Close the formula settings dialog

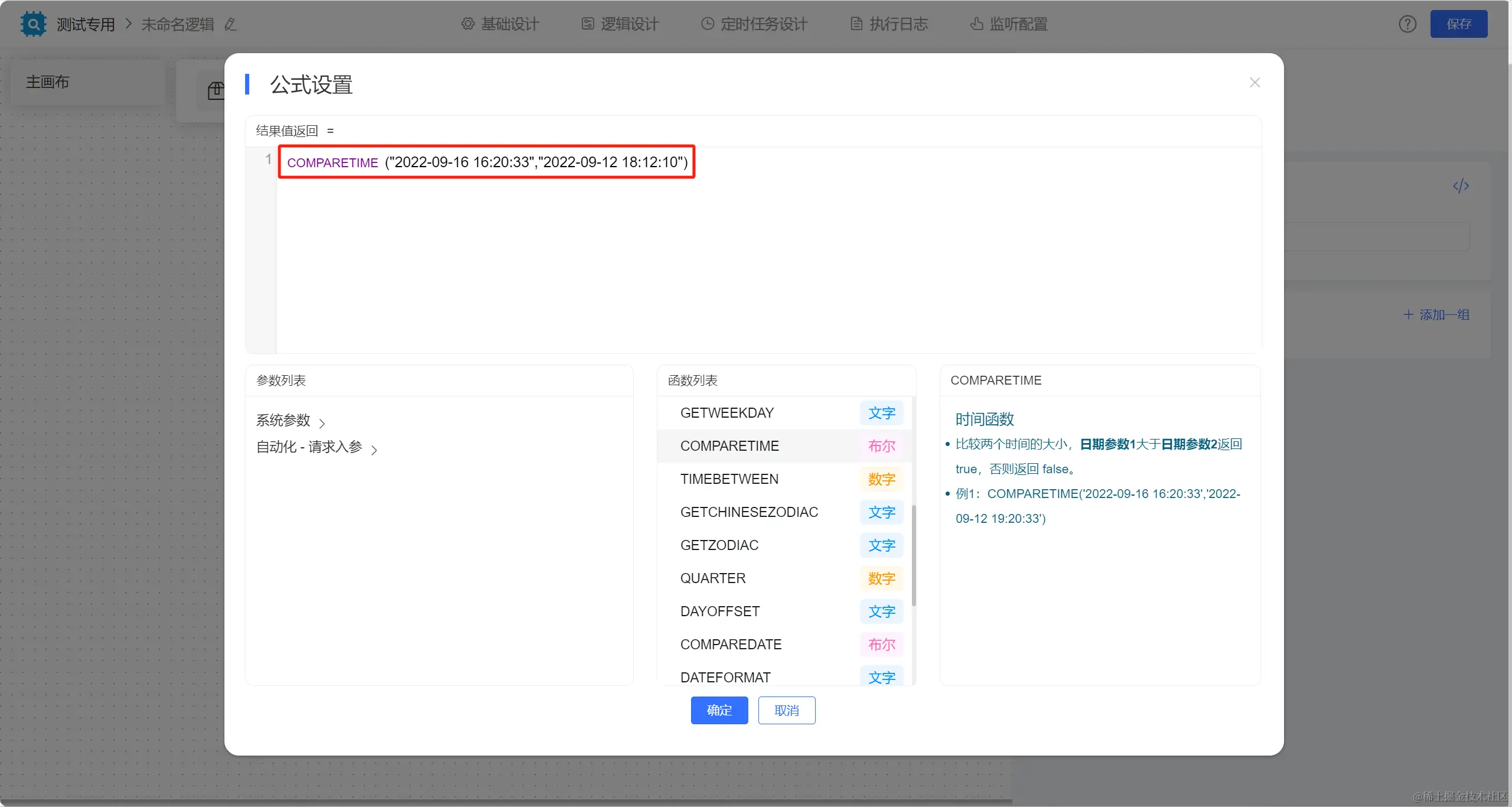(1254, 83)
